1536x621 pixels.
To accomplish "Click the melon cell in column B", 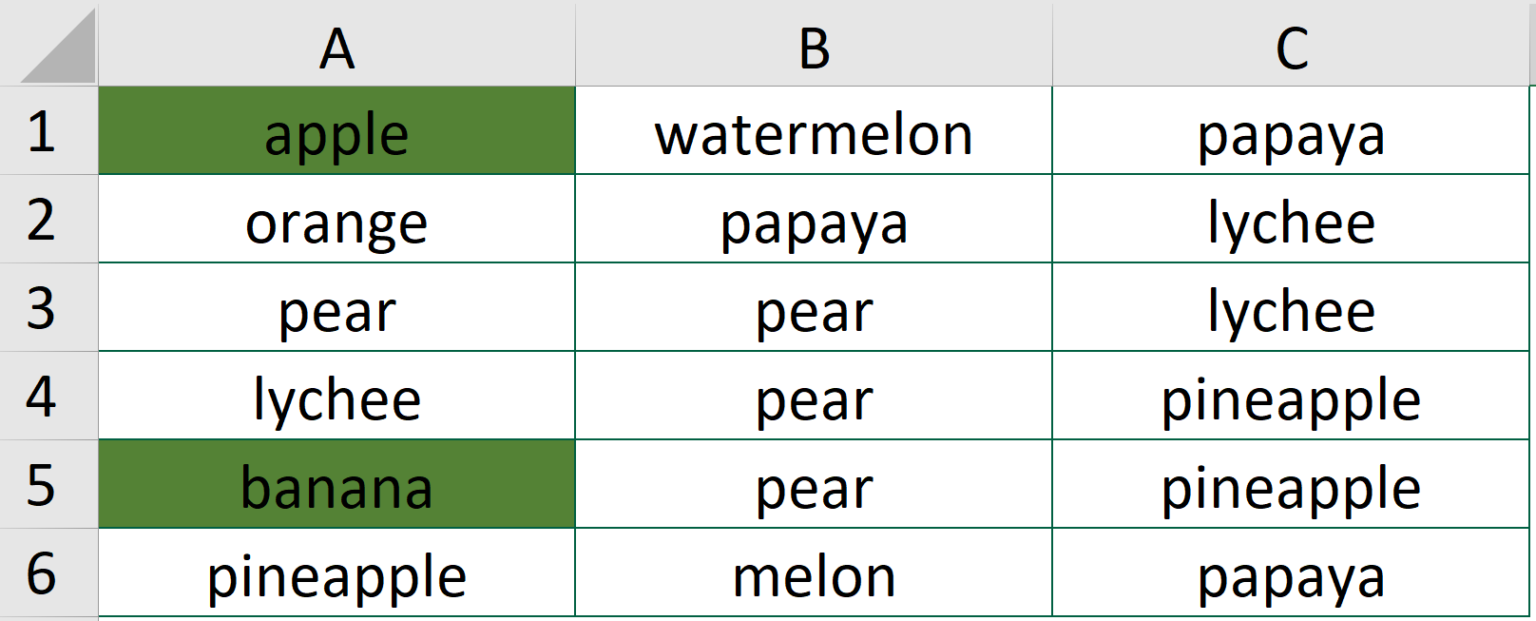I will tap(815, 572).
